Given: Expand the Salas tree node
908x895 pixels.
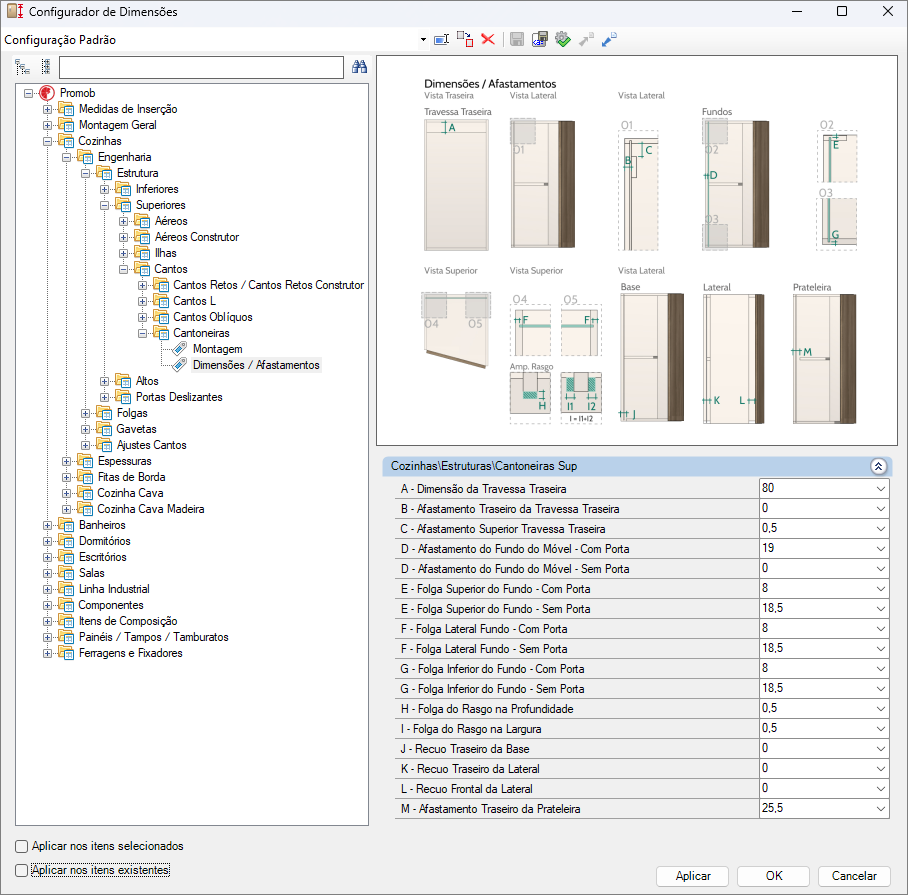Looking at the screenshot, I should 47,573.
